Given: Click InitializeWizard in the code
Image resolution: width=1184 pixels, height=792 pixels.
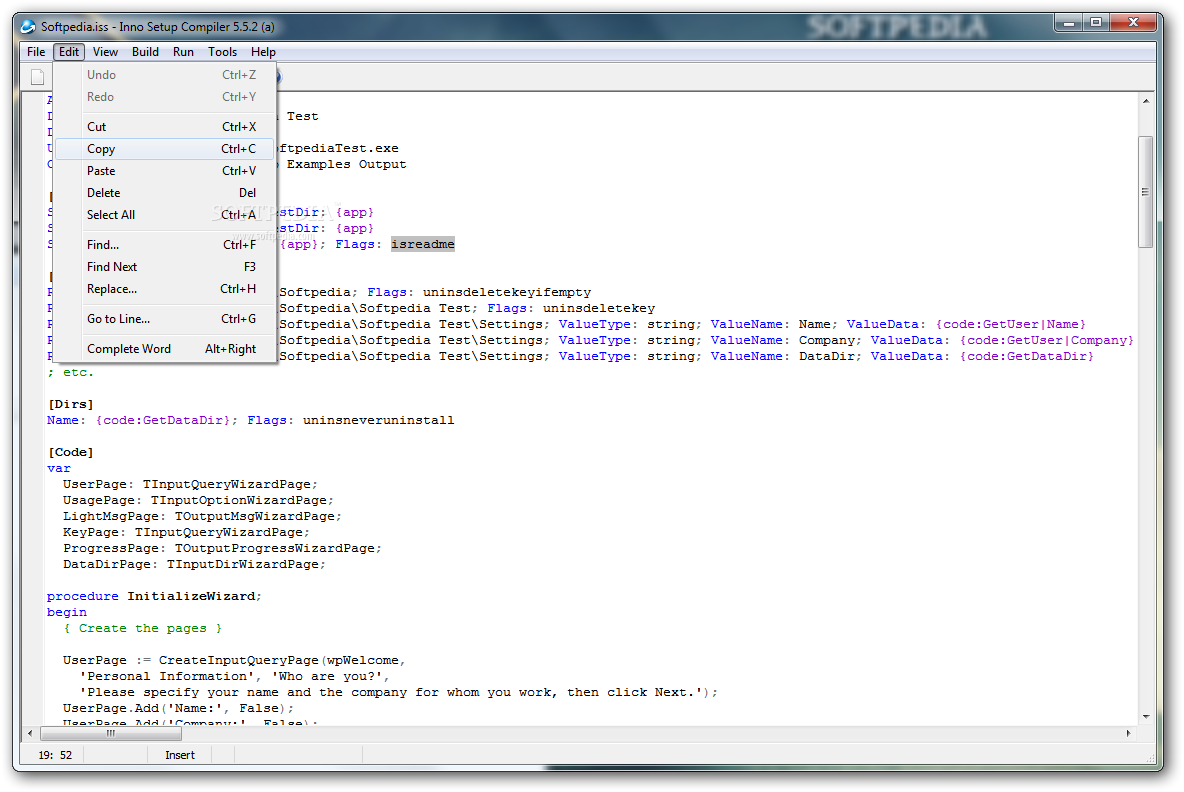Looking at the screenshot, I should click(x=191, y=596).
